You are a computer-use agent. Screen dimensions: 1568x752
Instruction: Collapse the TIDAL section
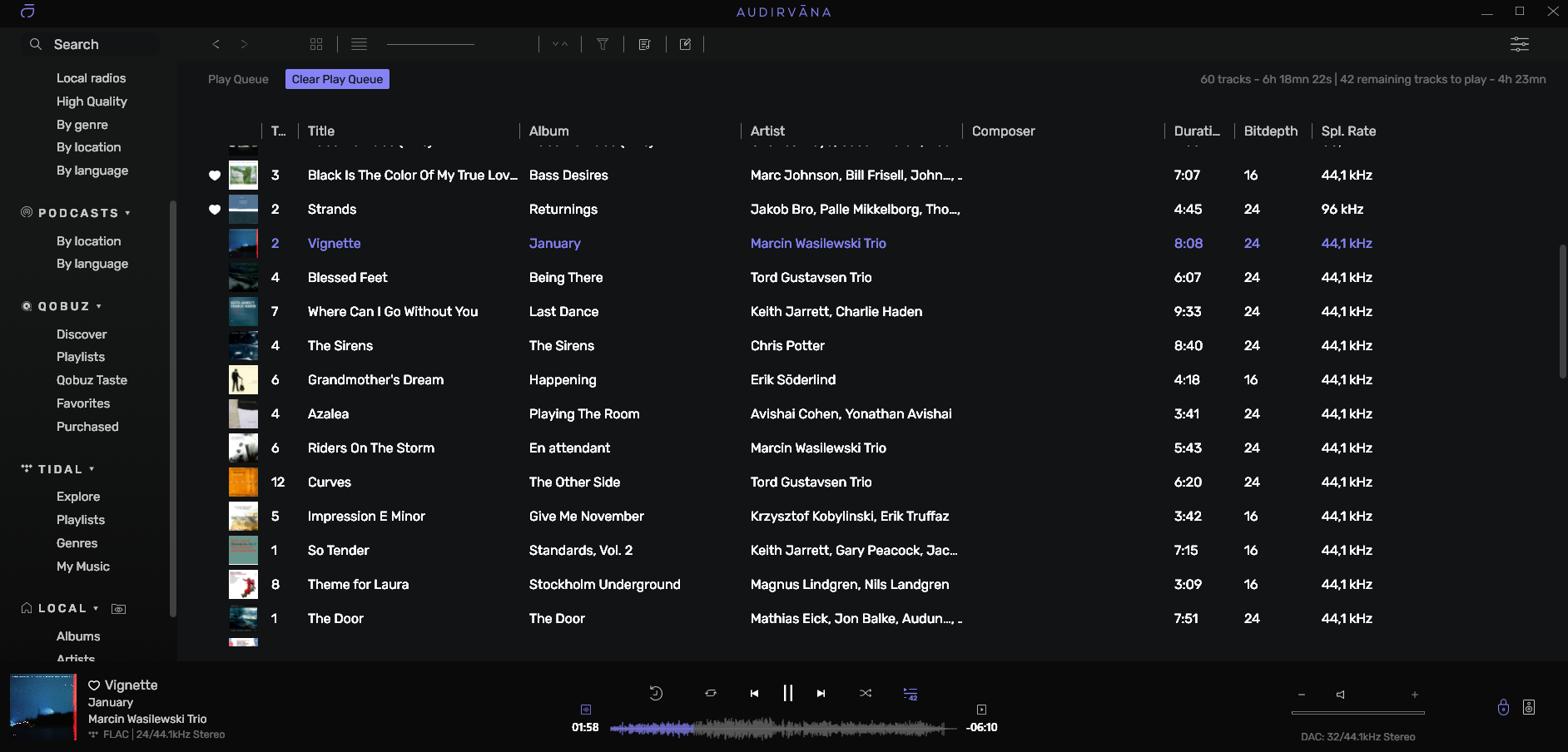[x=92, y=469]
